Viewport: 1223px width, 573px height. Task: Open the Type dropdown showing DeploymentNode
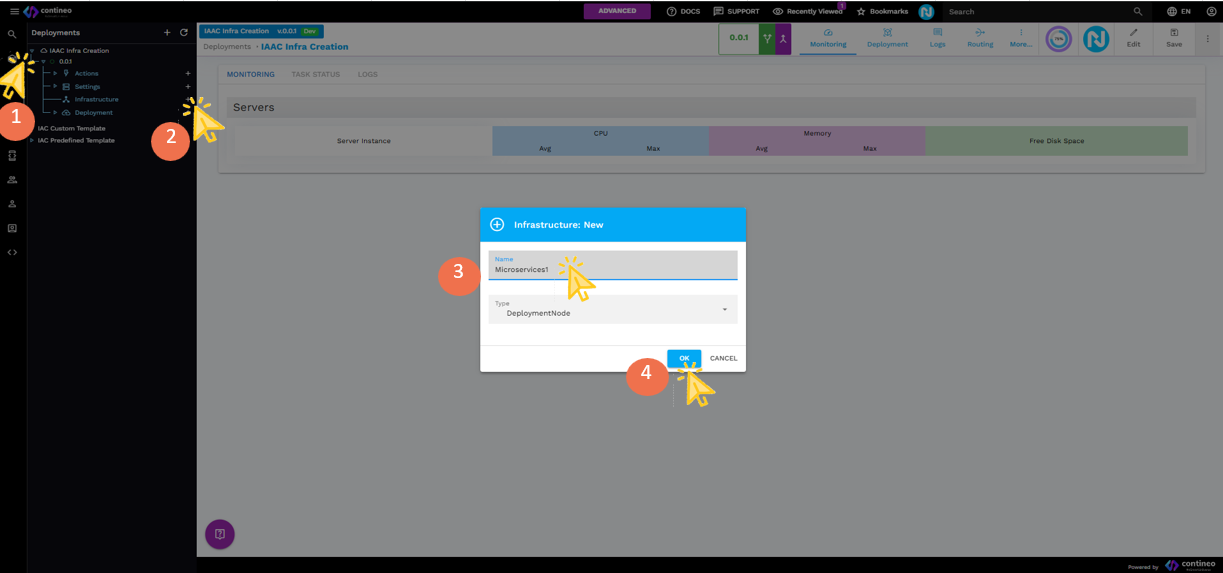613,310
